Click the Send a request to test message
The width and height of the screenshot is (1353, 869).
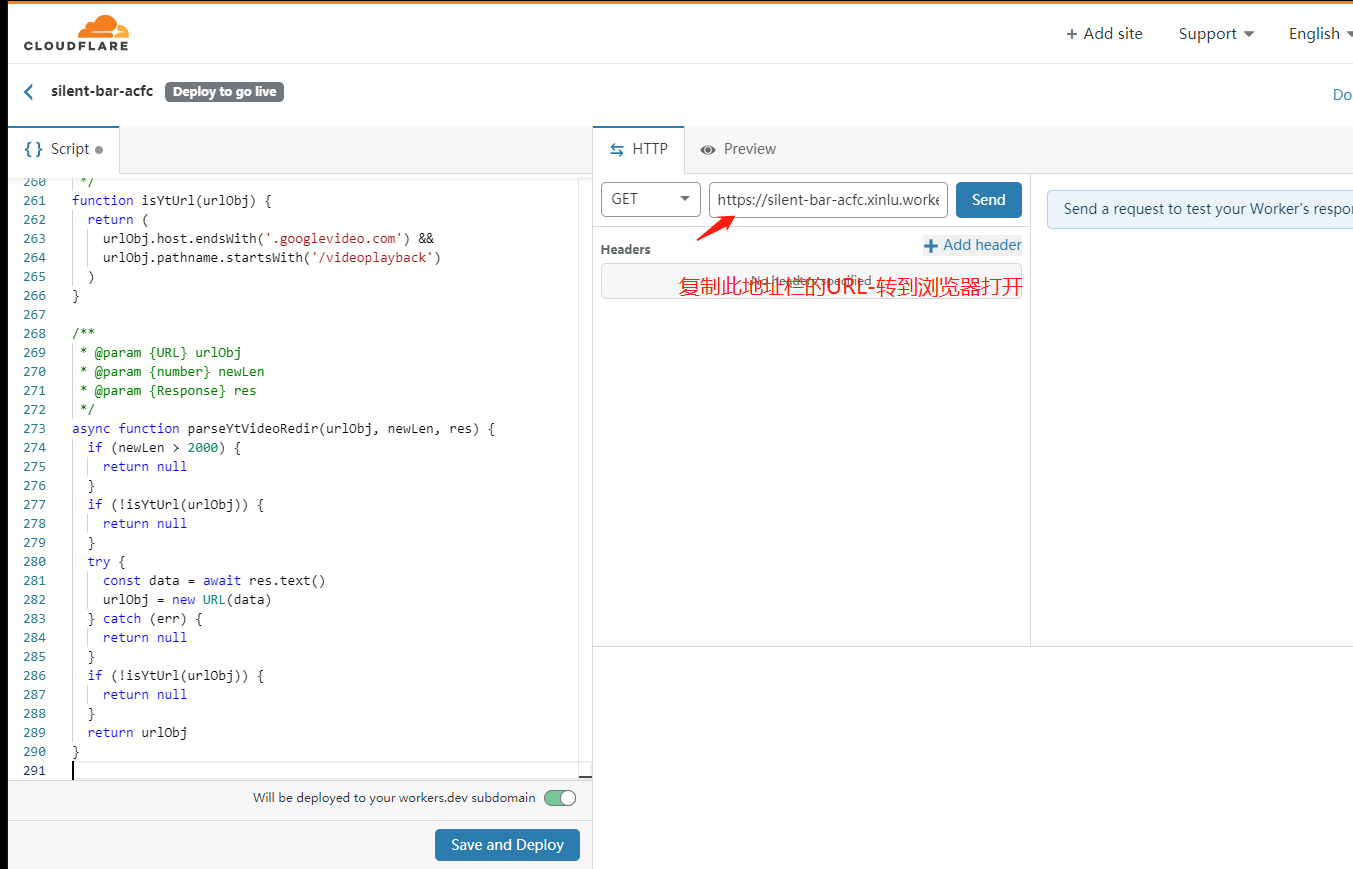coord(1207,209)
